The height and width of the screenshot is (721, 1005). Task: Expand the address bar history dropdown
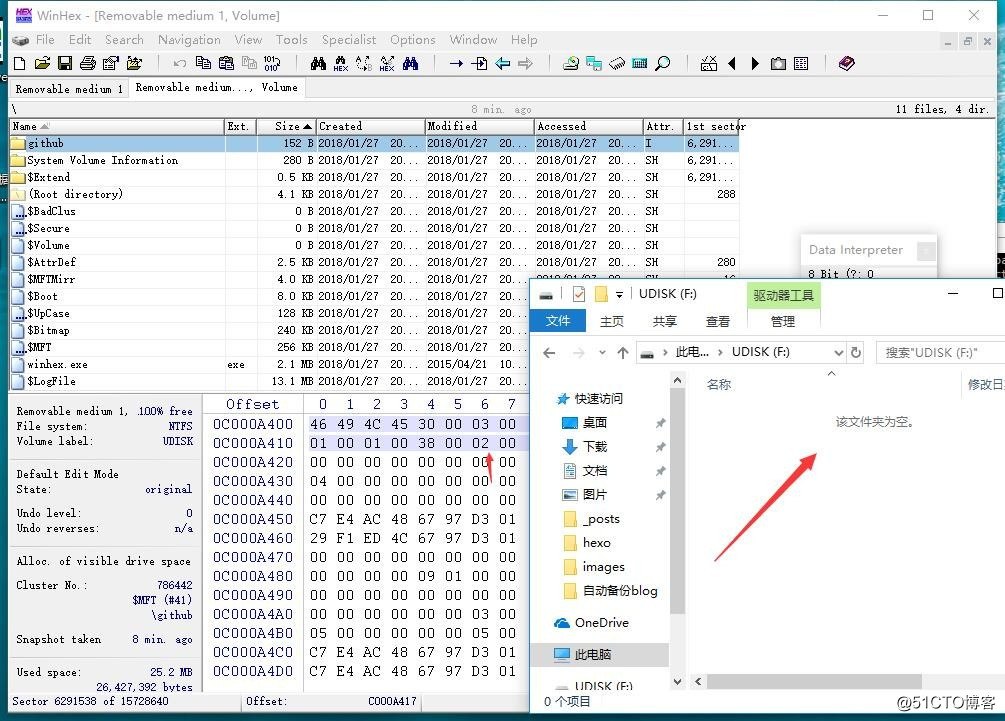(x=838, y=352)
